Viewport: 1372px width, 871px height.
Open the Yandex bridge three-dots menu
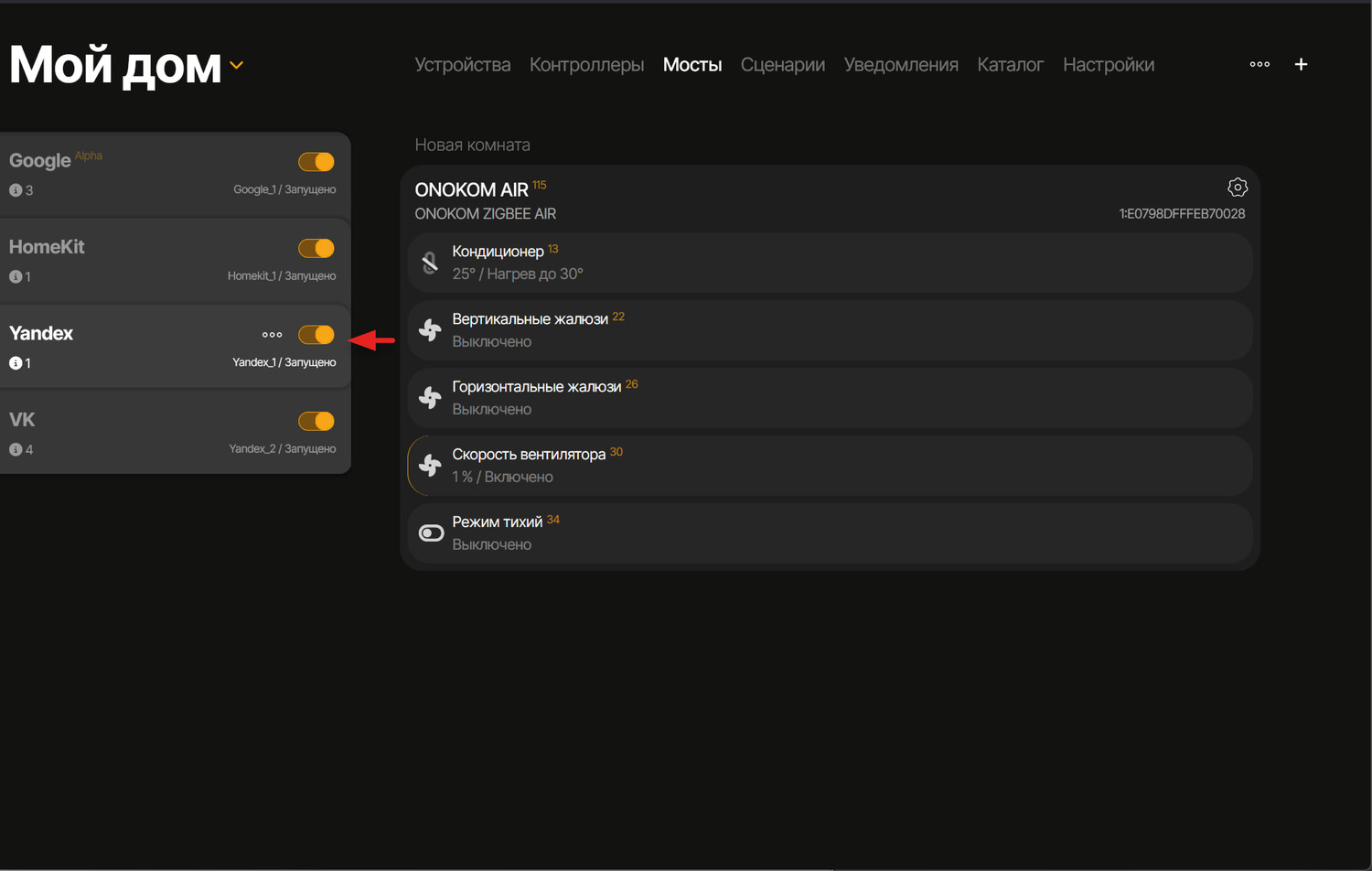(x=272, y=335)
